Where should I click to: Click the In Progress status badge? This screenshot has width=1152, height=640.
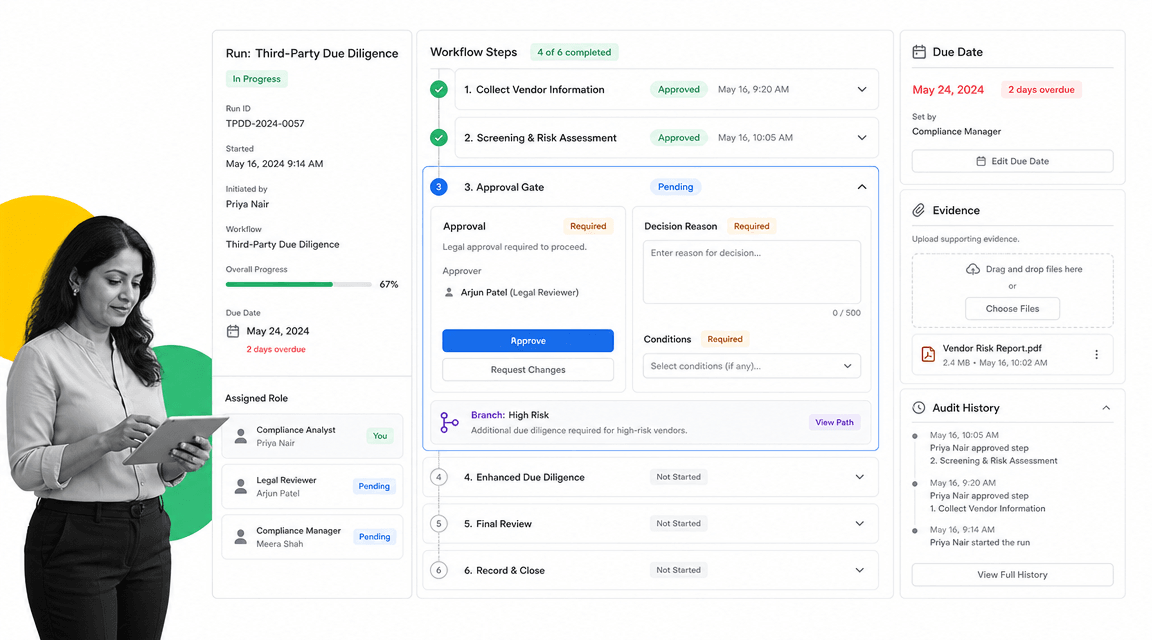click(x=256, y=79)
